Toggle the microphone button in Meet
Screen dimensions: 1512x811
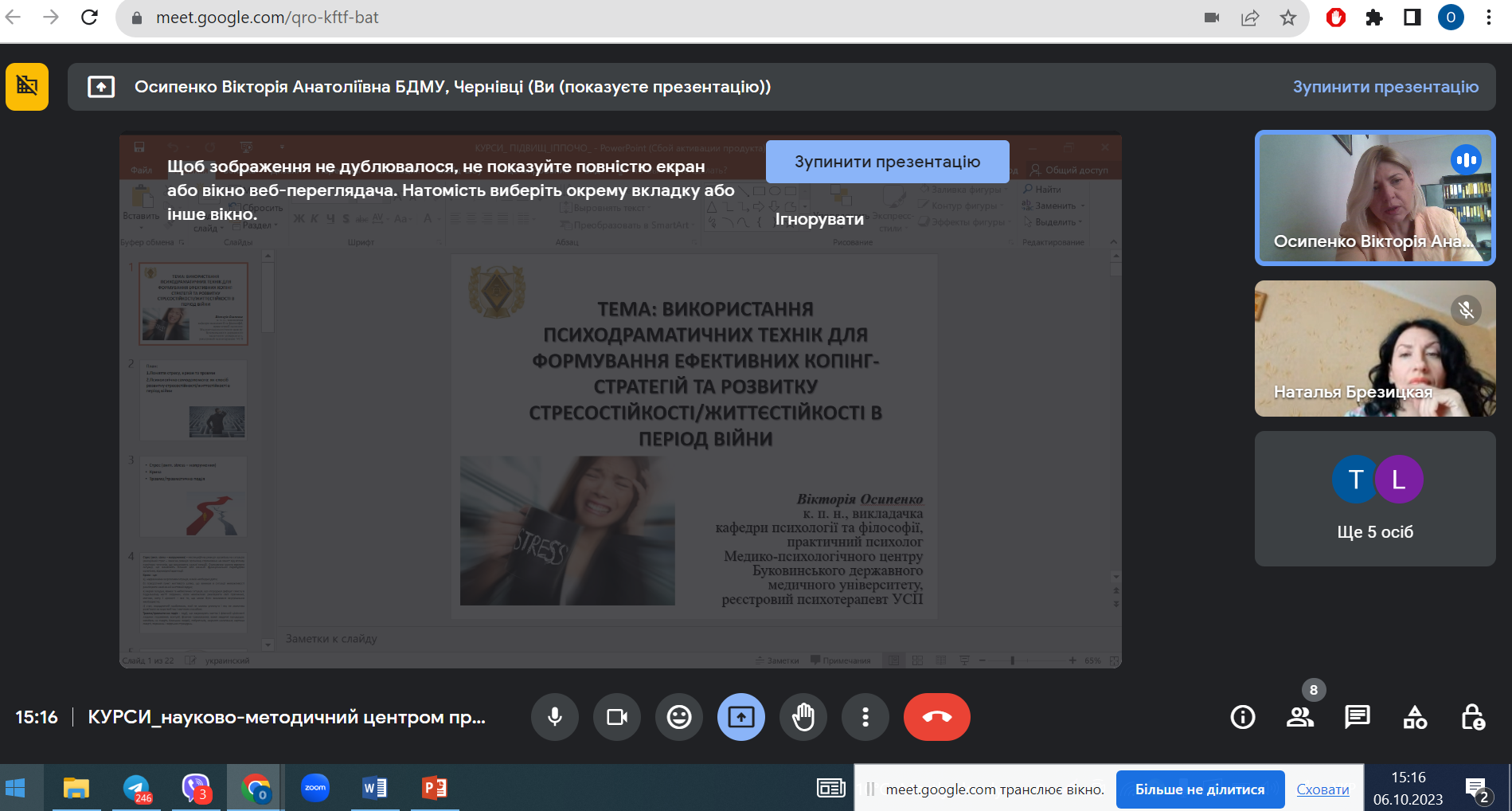coord(555,717)
